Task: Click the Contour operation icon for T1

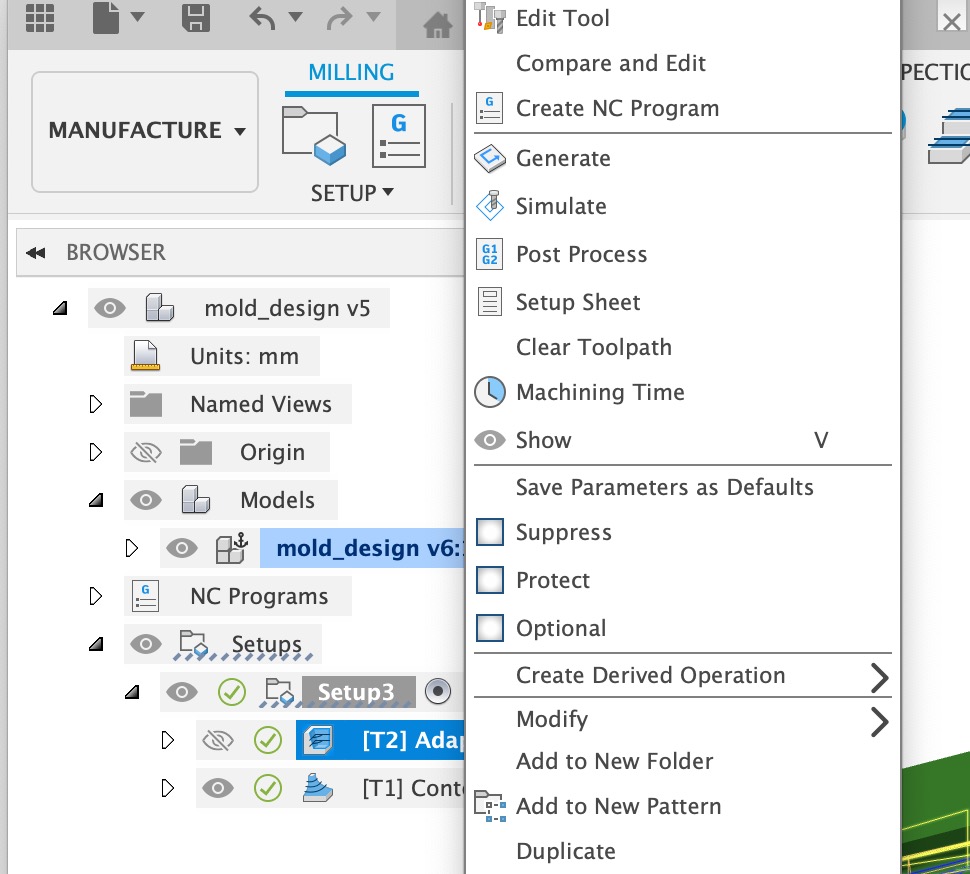Action: (317, 787)
